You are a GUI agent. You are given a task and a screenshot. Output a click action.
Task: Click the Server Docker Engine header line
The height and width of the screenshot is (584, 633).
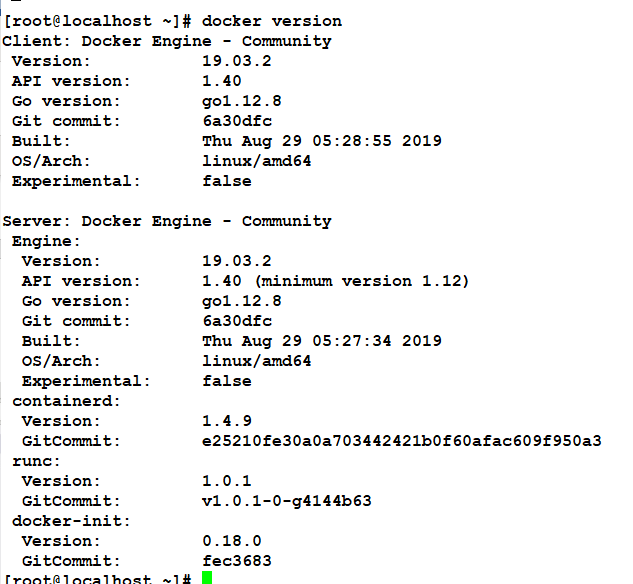pyautogui.click(x=167, y=221)
